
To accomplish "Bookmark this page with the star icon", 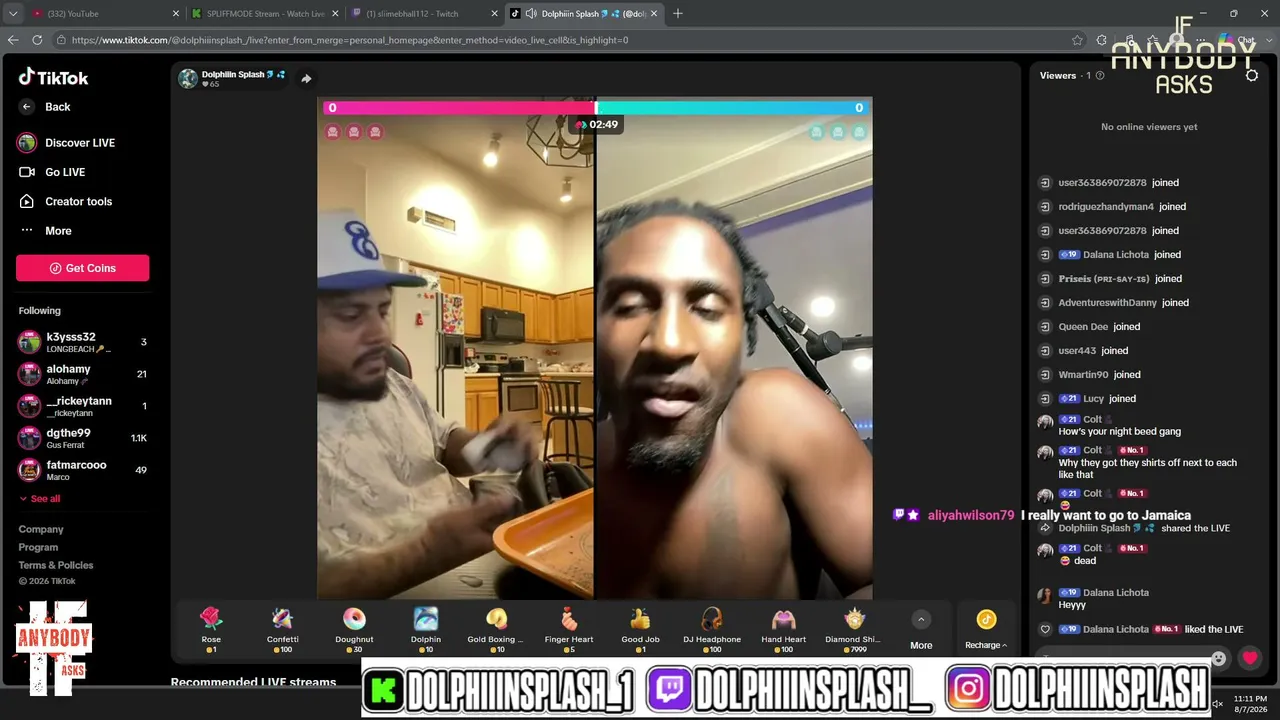I will point(1077,40).
